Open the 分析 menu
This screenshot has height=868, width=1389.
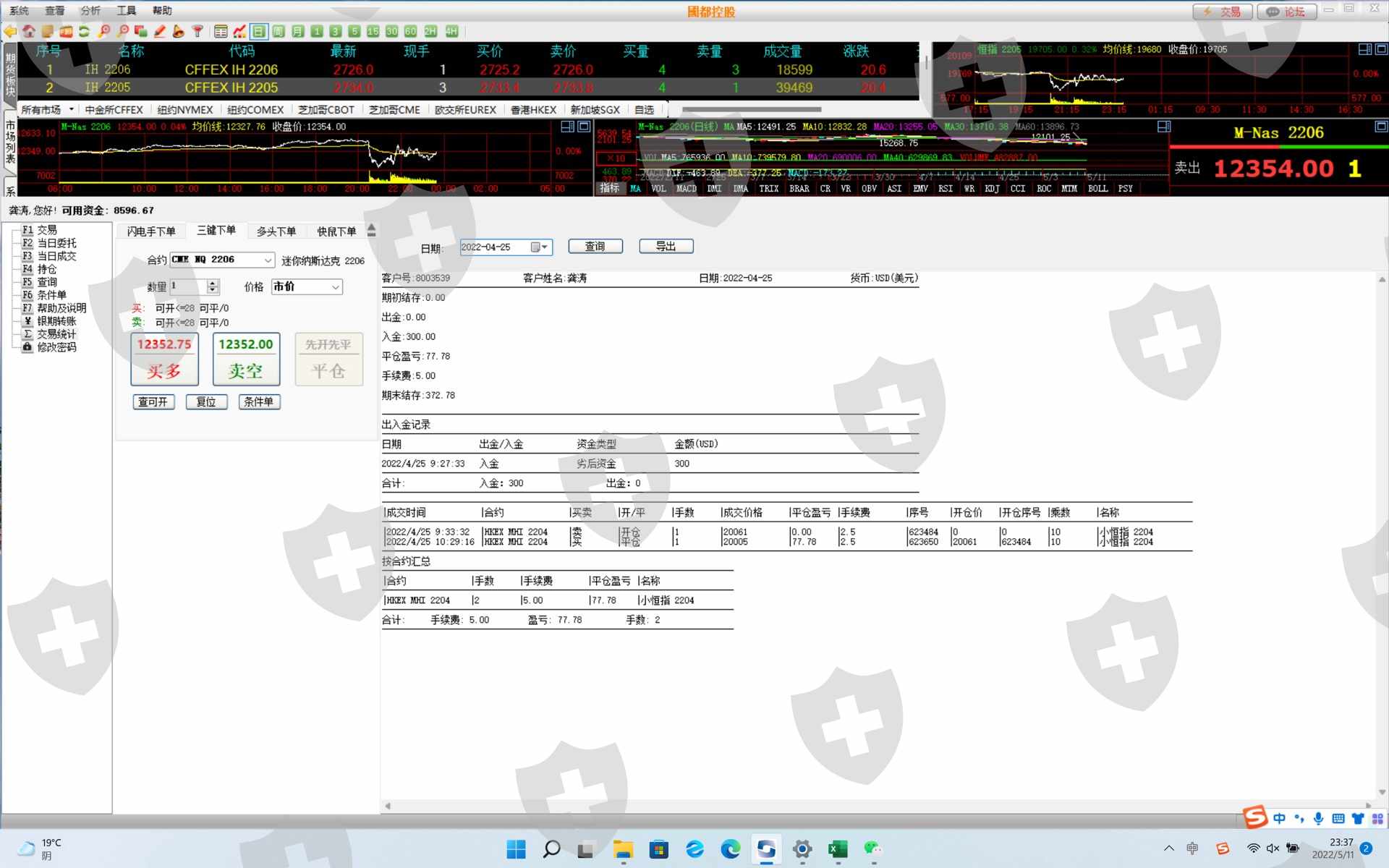[90, 10]
